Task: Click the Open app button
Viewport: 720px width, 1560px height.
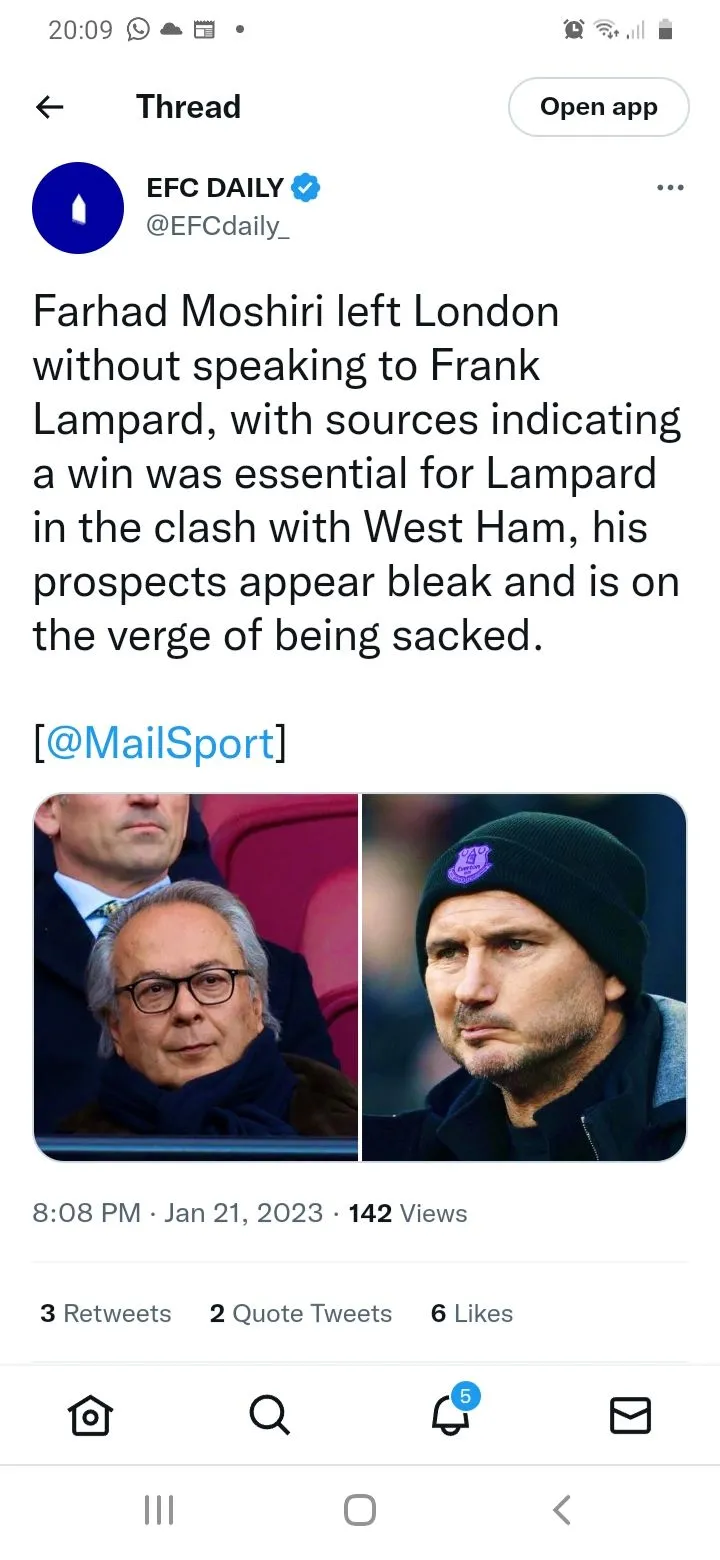Action: 598,107
